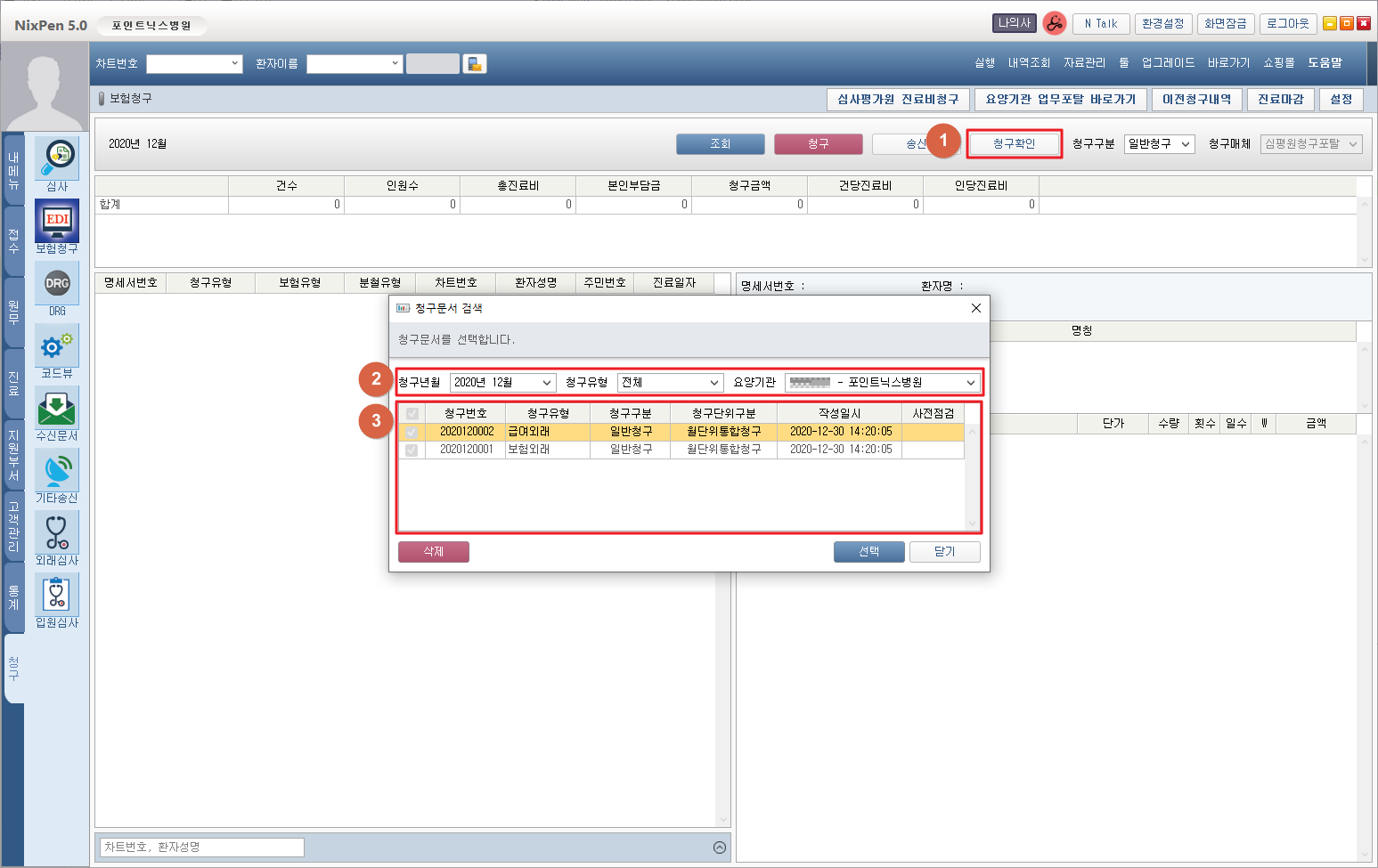
Task: Click the EDI 보험청구 icon
Action: pos(57,221)
